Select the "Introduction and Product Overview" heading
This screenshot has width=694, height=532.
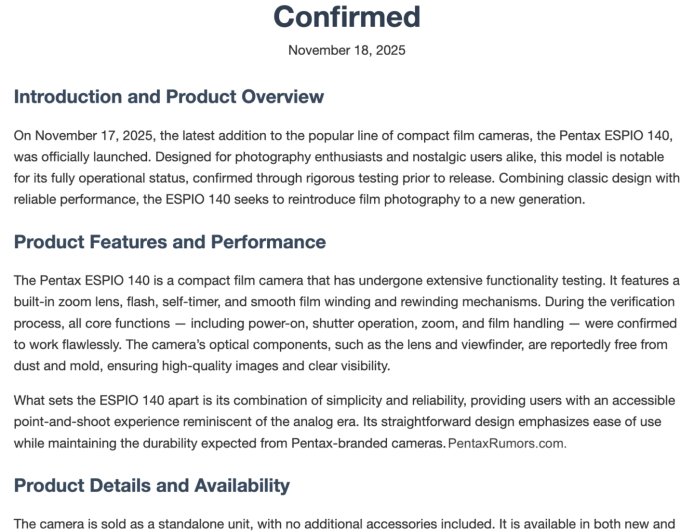[x=168, y=97]
